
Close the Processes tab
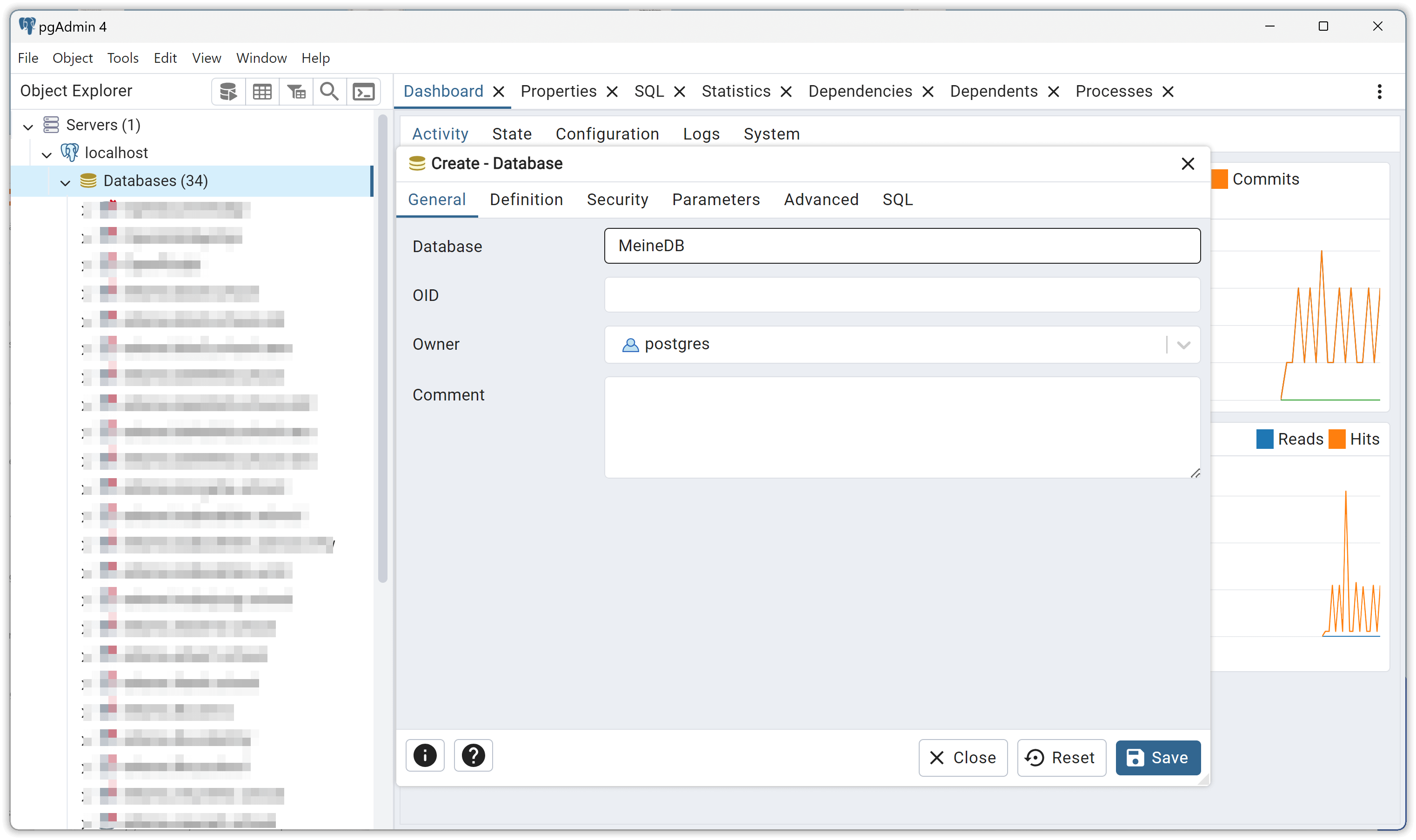pyautogui.click(x=1168, y=92)
